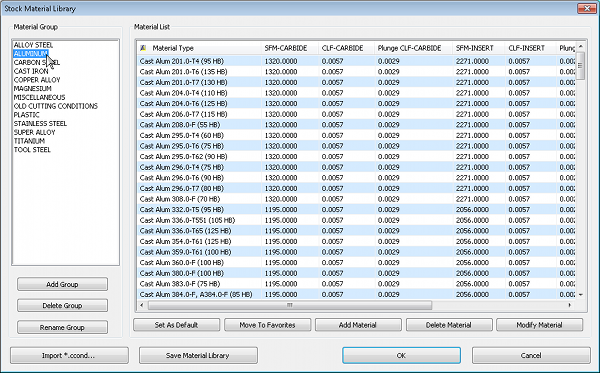Screen dimensions: 600x373
Task: Select the MAGNESIUM material group
Action: tap(33, 88)
